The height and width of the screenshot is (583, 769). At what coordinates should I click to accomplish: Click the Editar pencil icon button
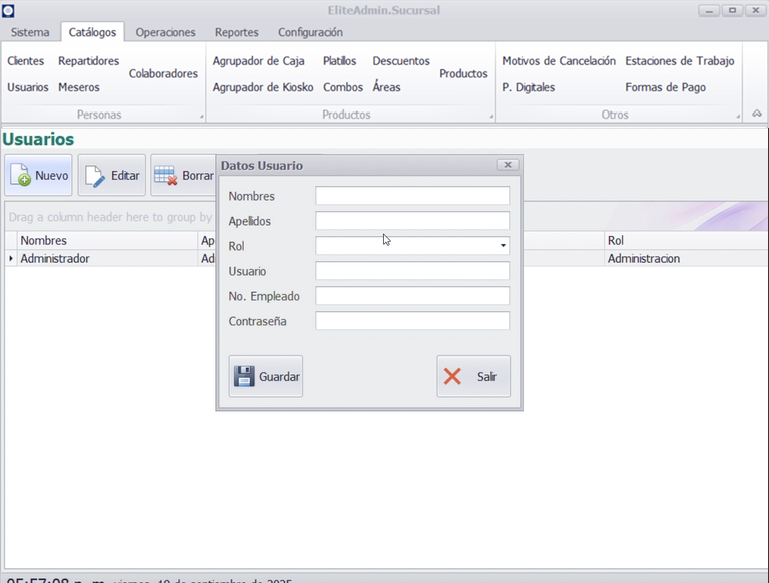95,176
